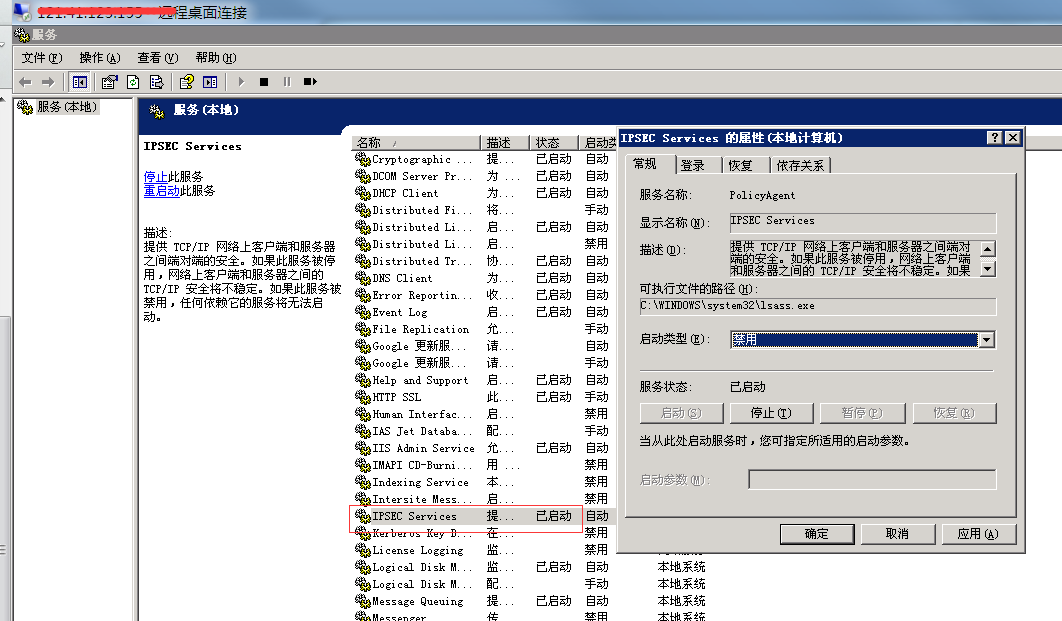Click the Stop Service square toolbar icon
1062x621 pixels.
[264, 82]
